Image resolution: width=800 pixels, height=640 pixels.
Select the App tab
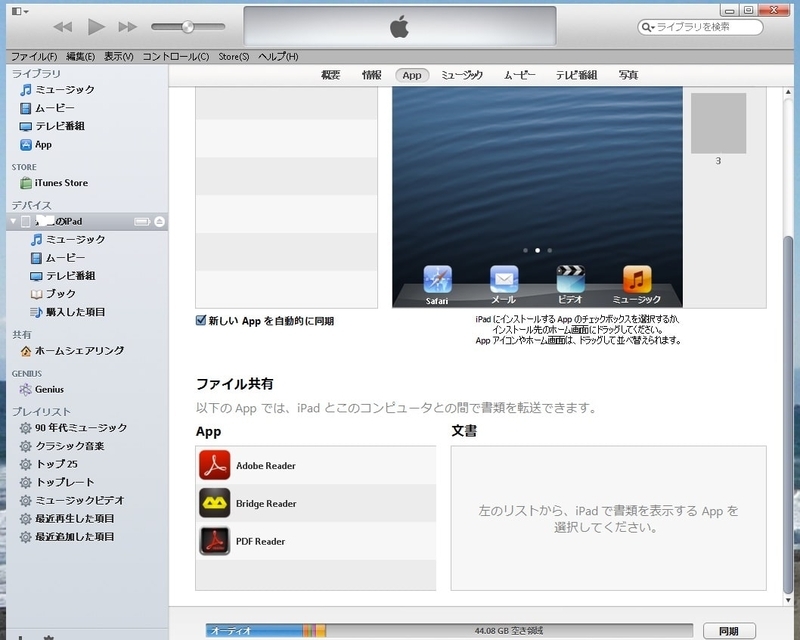point(412,75)
